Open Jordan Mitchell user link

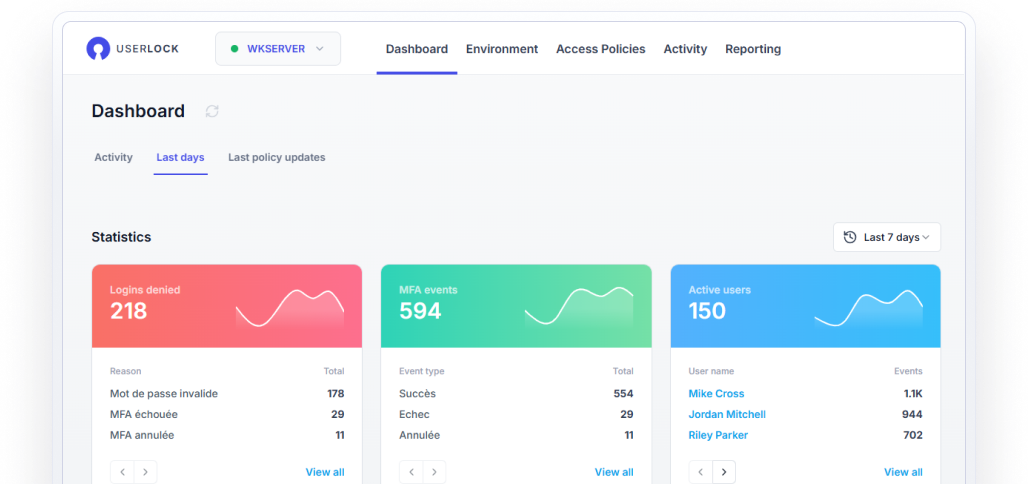(727, 414)
